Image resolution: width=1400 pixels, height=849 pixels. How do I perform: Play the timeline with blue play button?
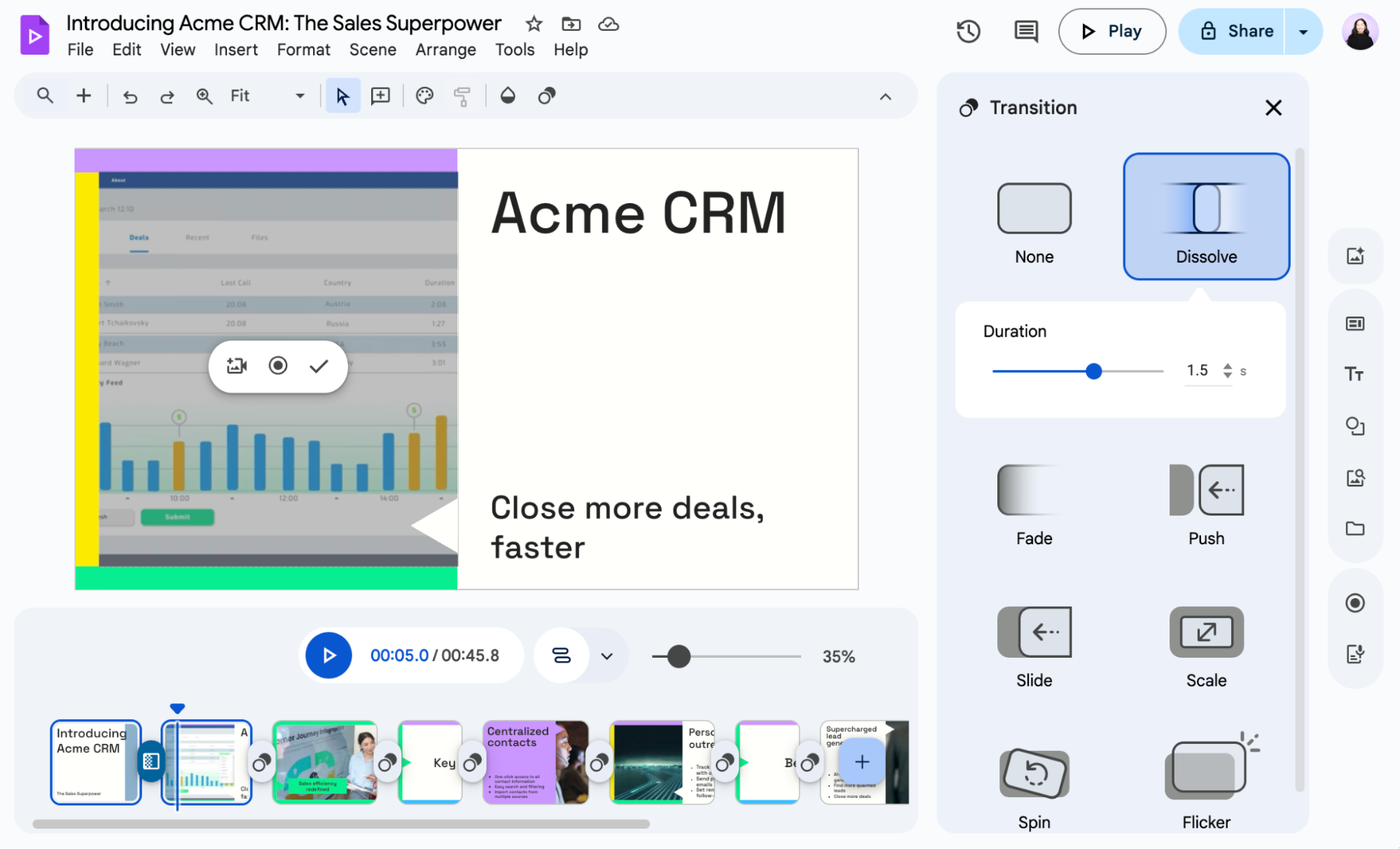(328, 656)
